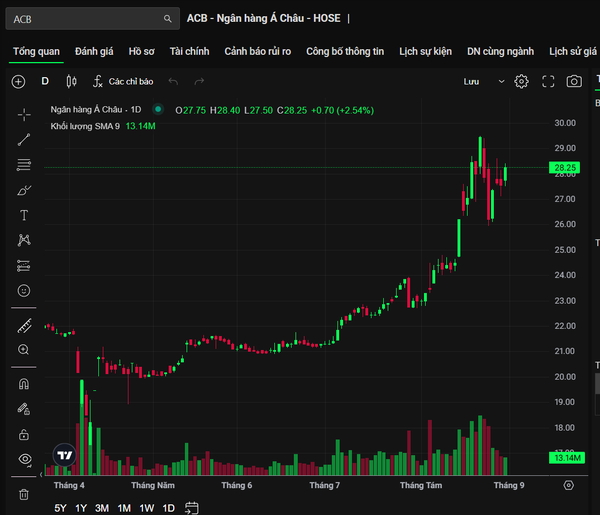The image size is (600, 515).
Task: Click the 13.14M volume label on axis
Action: click(x=567, y=458)
